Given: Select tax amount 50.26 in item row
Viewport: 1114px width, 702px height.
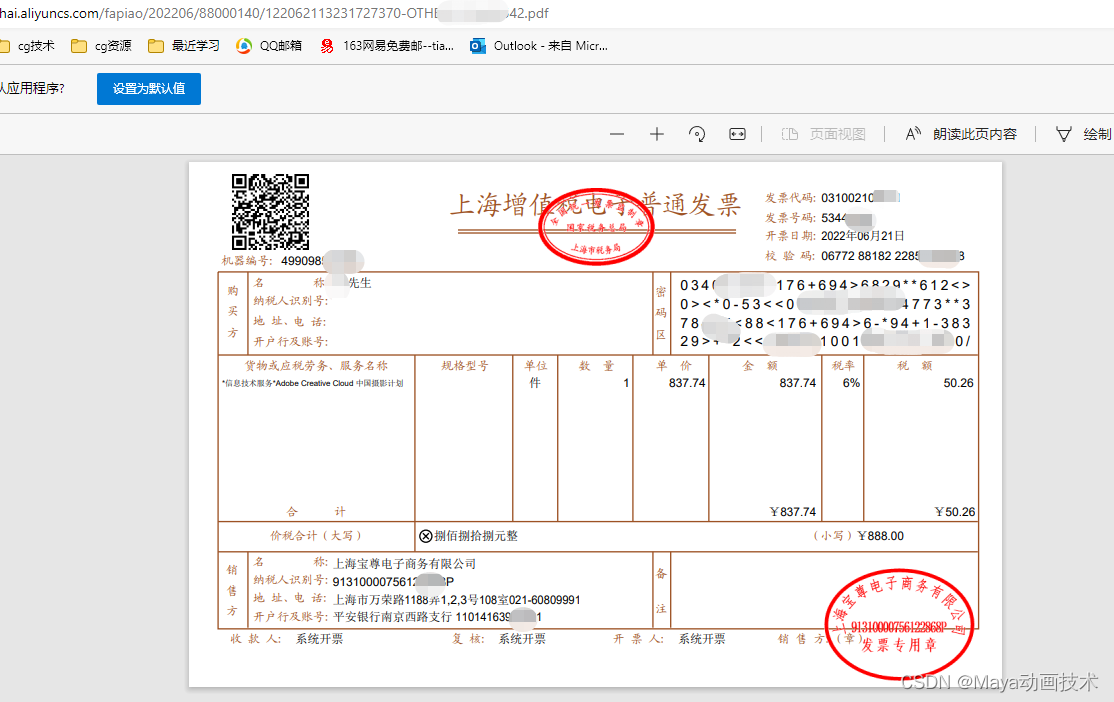Looking at the screenshot, I should click(958, 383).
